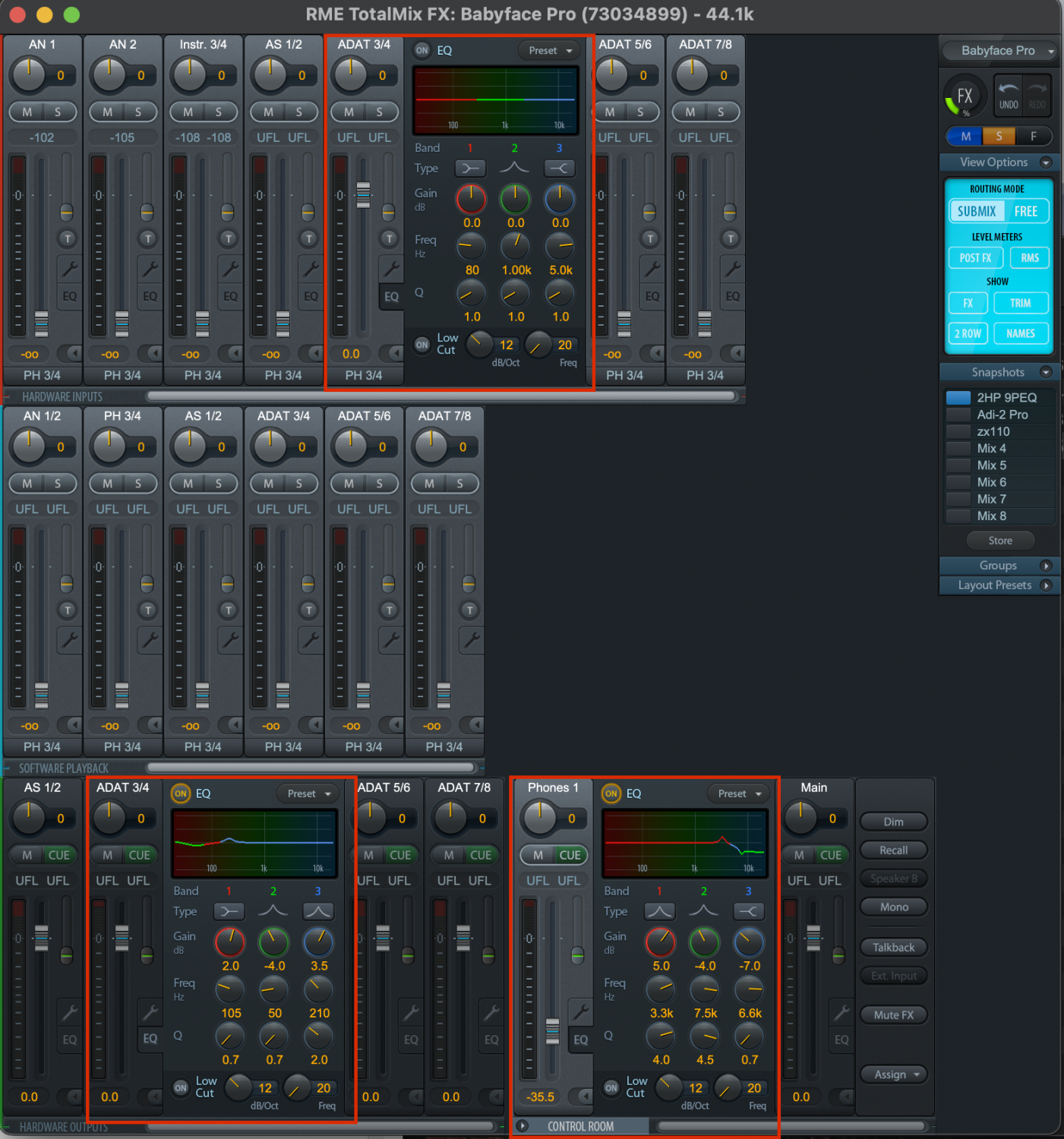Click the Hardware Inputs horizontal scrollbar
This screenshot has width=1064, height=1139.
(x=441, y=396)
